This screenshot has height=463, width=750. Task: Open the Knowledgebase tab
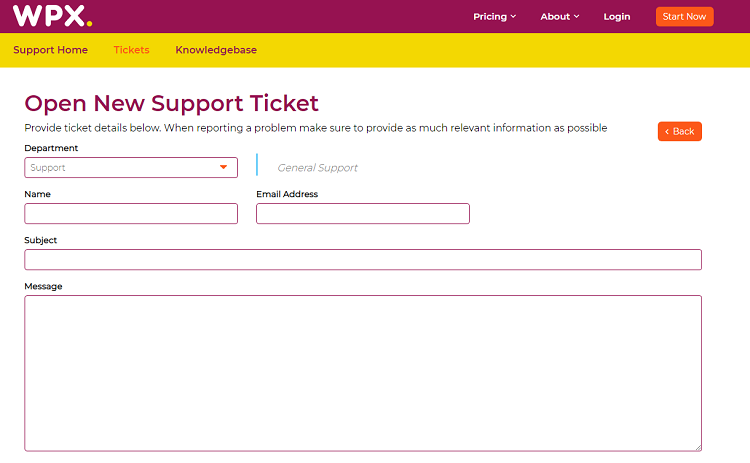(x=216, y=50)
